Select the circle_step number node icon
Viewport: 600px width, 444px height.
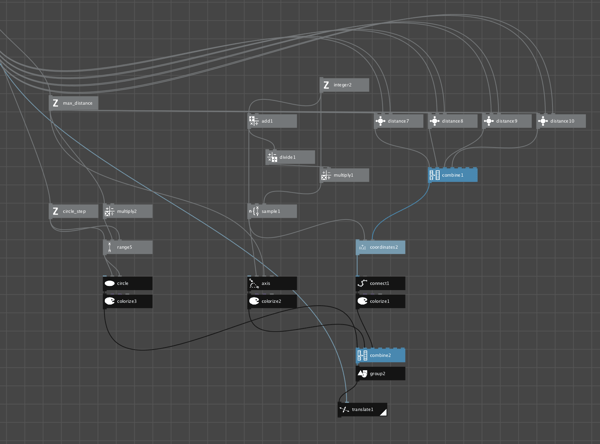55,211
